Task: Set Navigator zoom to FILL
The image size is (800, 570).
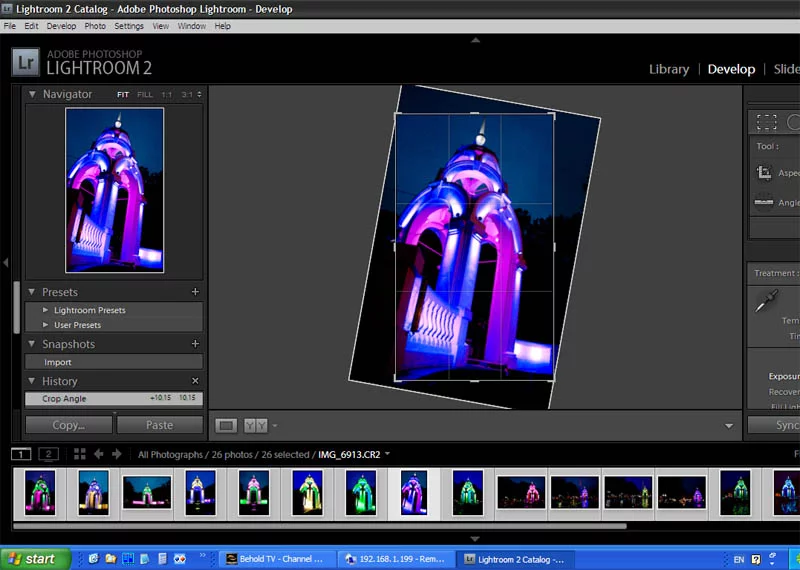Action: click(145, 95)
